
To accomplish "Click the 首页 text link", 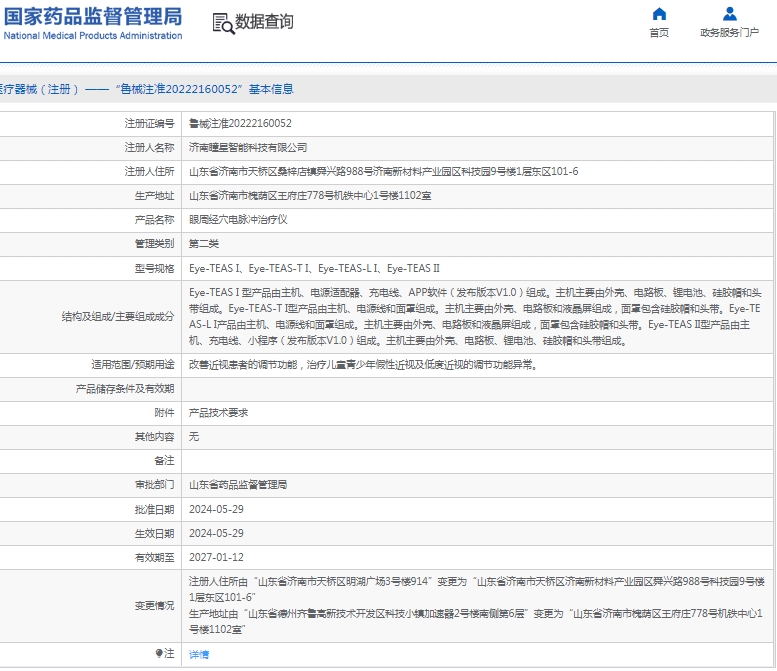I will point(659,33).
